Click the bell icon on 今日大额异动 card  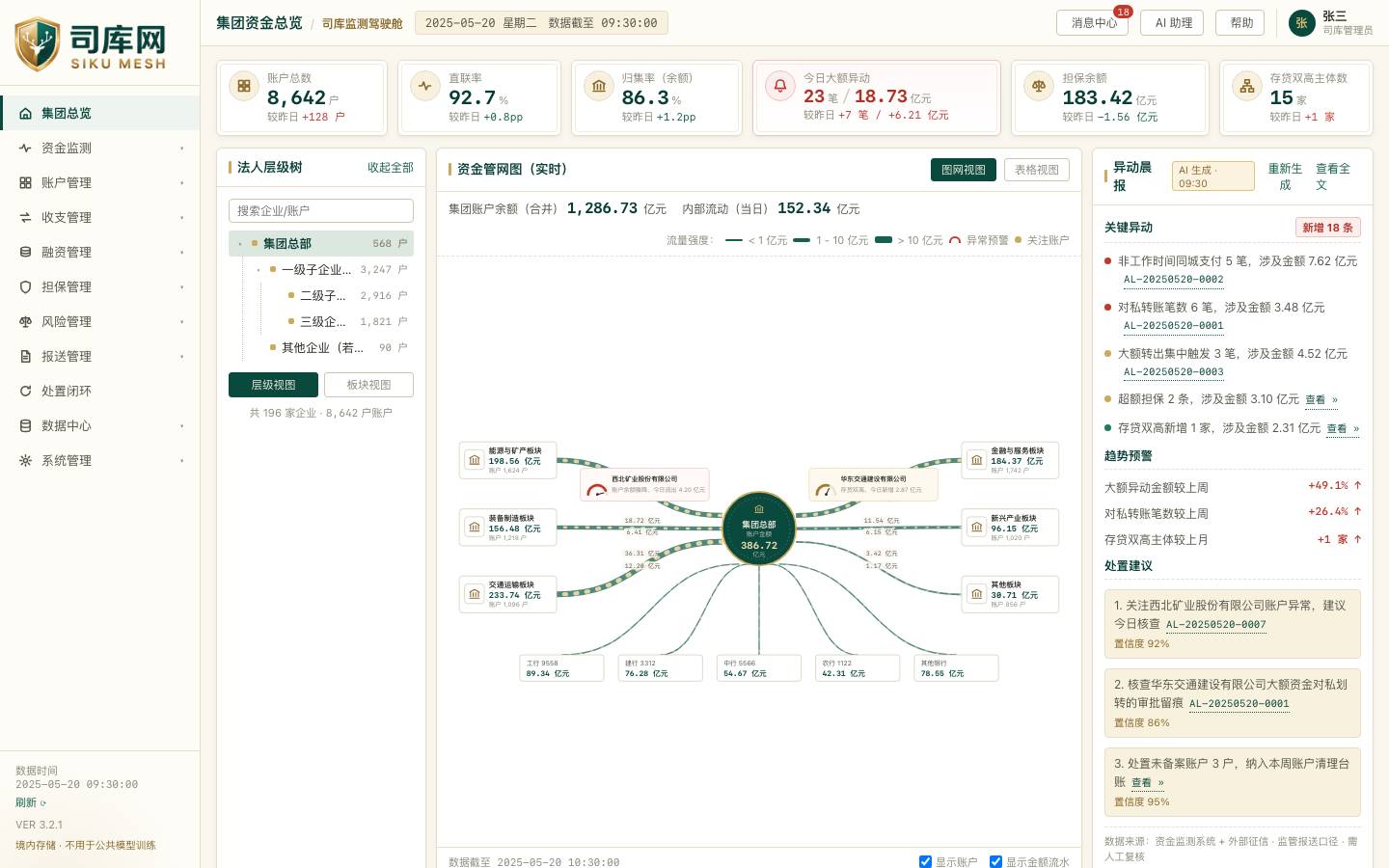780,86
